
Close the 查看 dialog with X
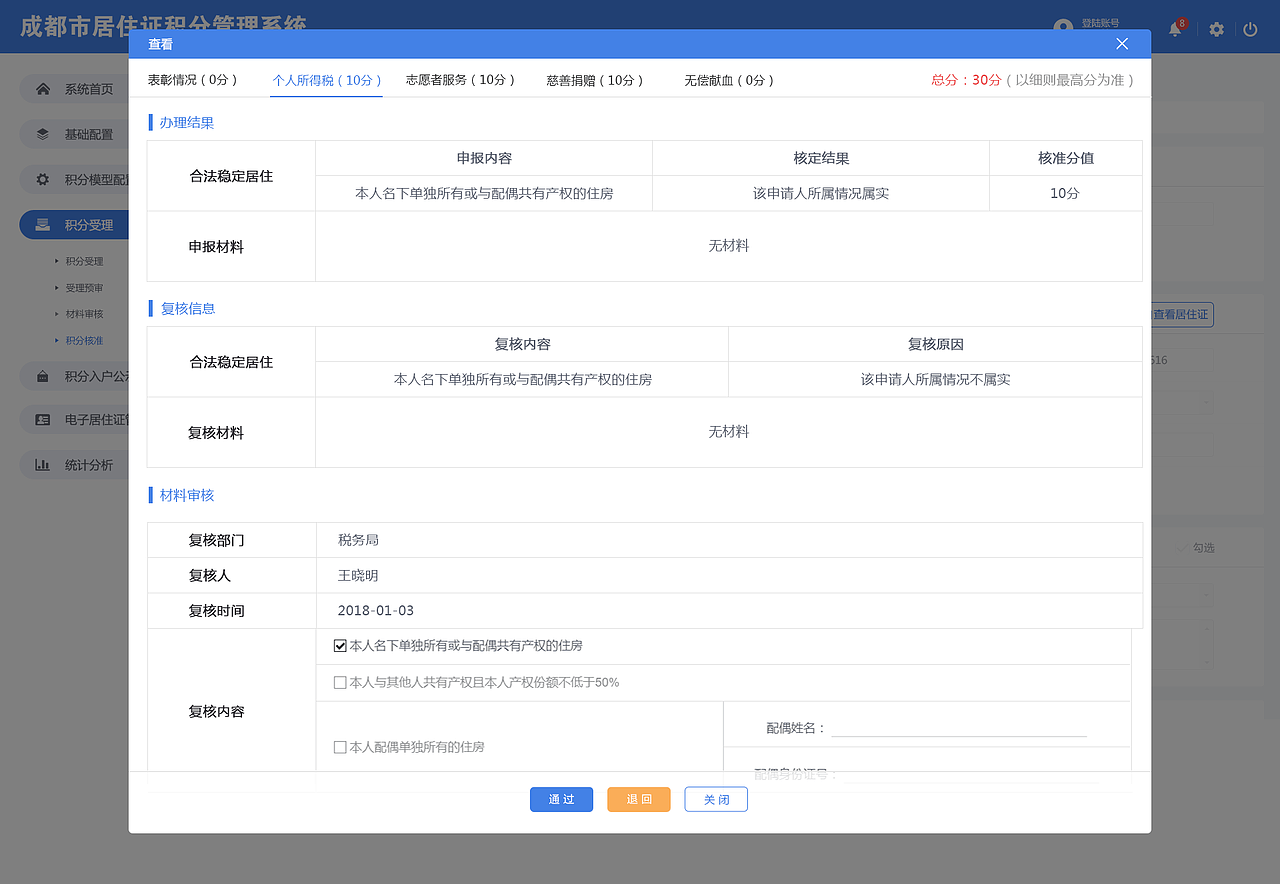pyautogui.click(x=1122, y=44)
